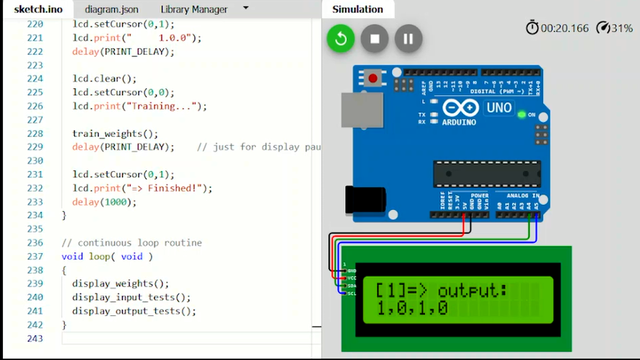This screenshot has width=640, height=360.
Task: Click the 00:20.166 elapsed time readout
Action: point(564,28)
